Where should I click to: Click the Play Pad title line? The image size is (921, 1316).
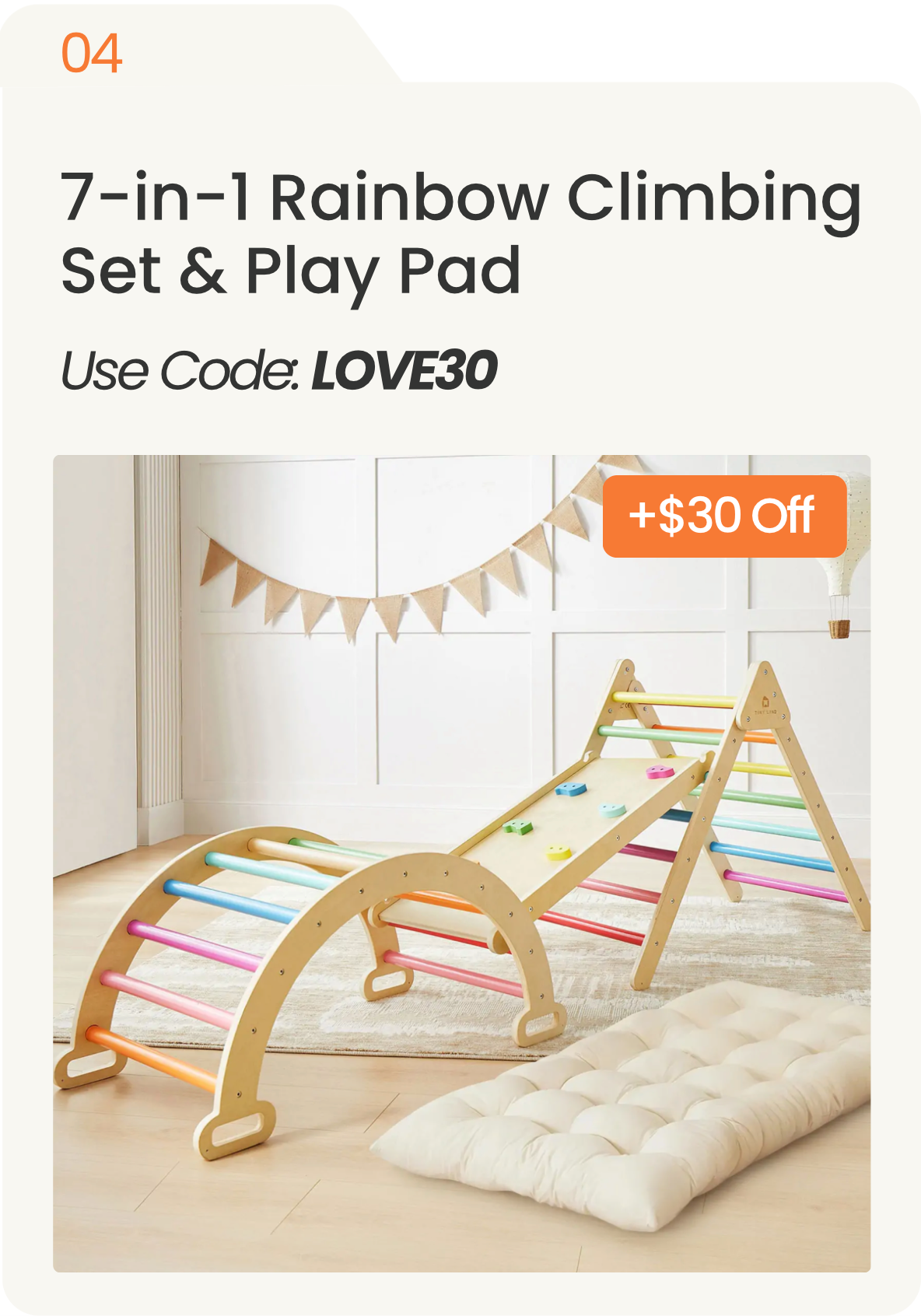point(291,271)
